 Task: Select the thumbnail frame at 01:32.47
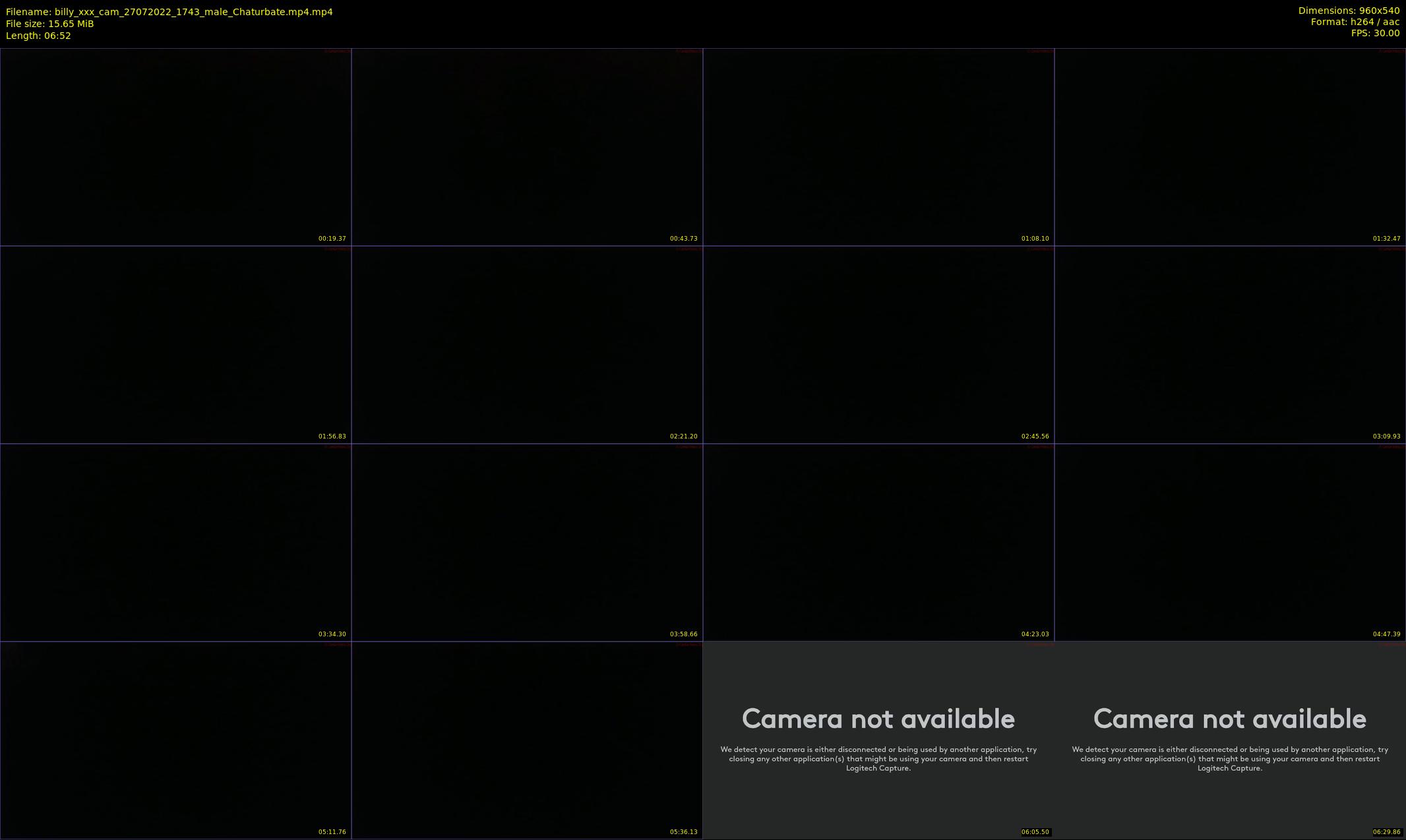(x=1230, y=147)
